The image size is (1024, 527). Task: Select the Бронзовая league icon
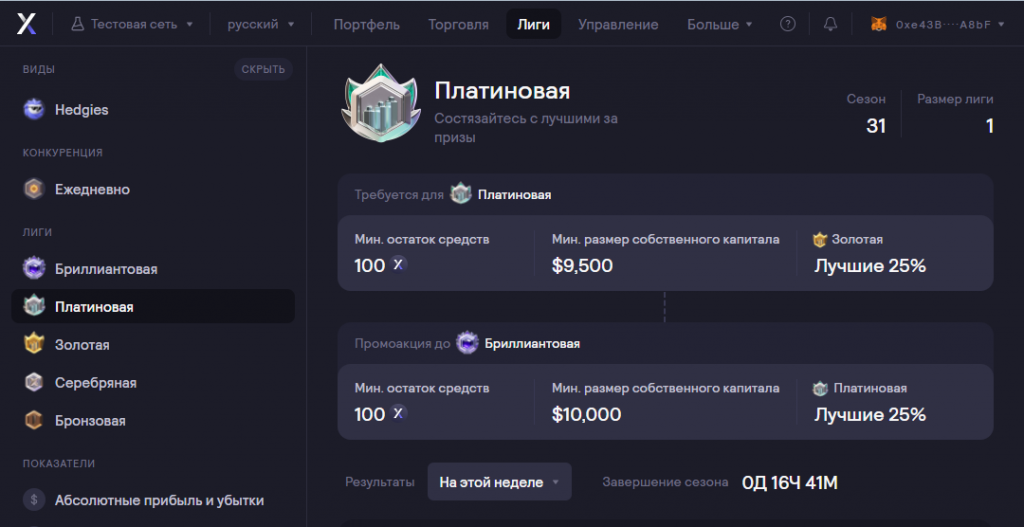click(35, 420)
